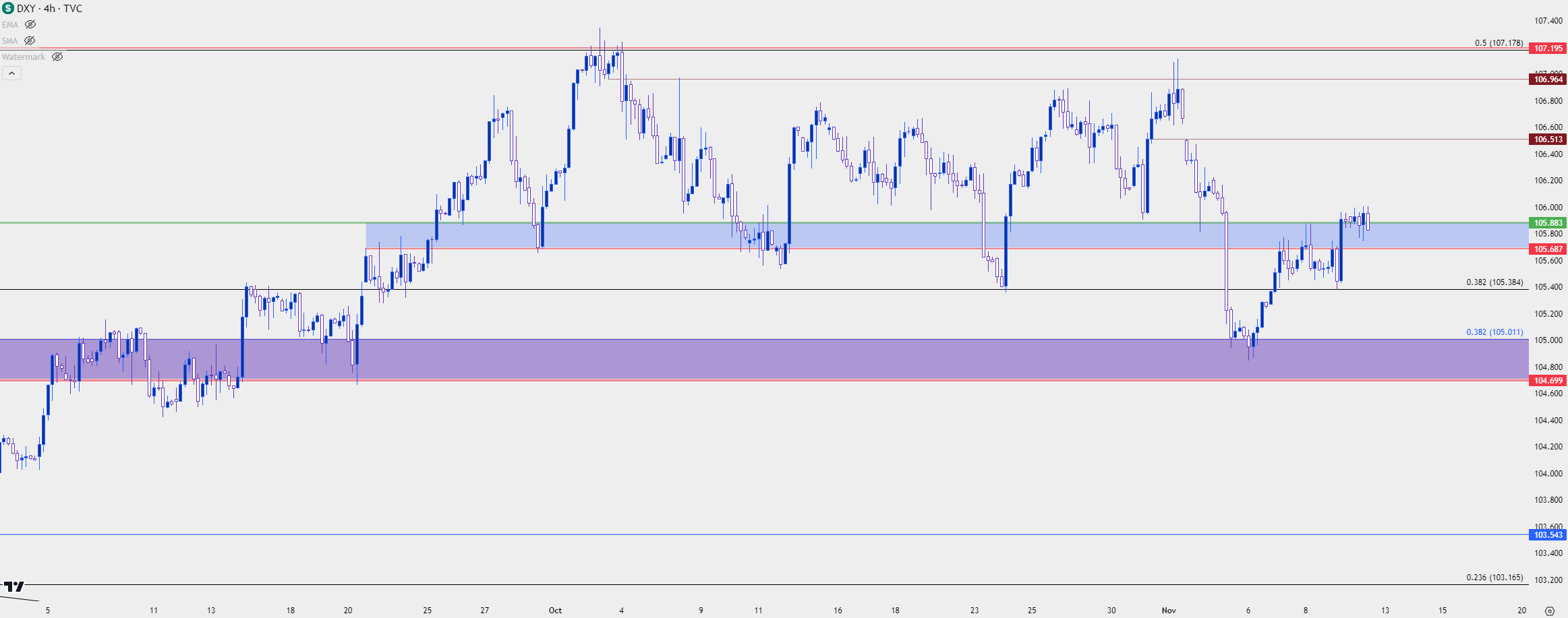Click the 104.000 price scale value
This screenshot has height=618, width=1568.
click(1548, 474)
